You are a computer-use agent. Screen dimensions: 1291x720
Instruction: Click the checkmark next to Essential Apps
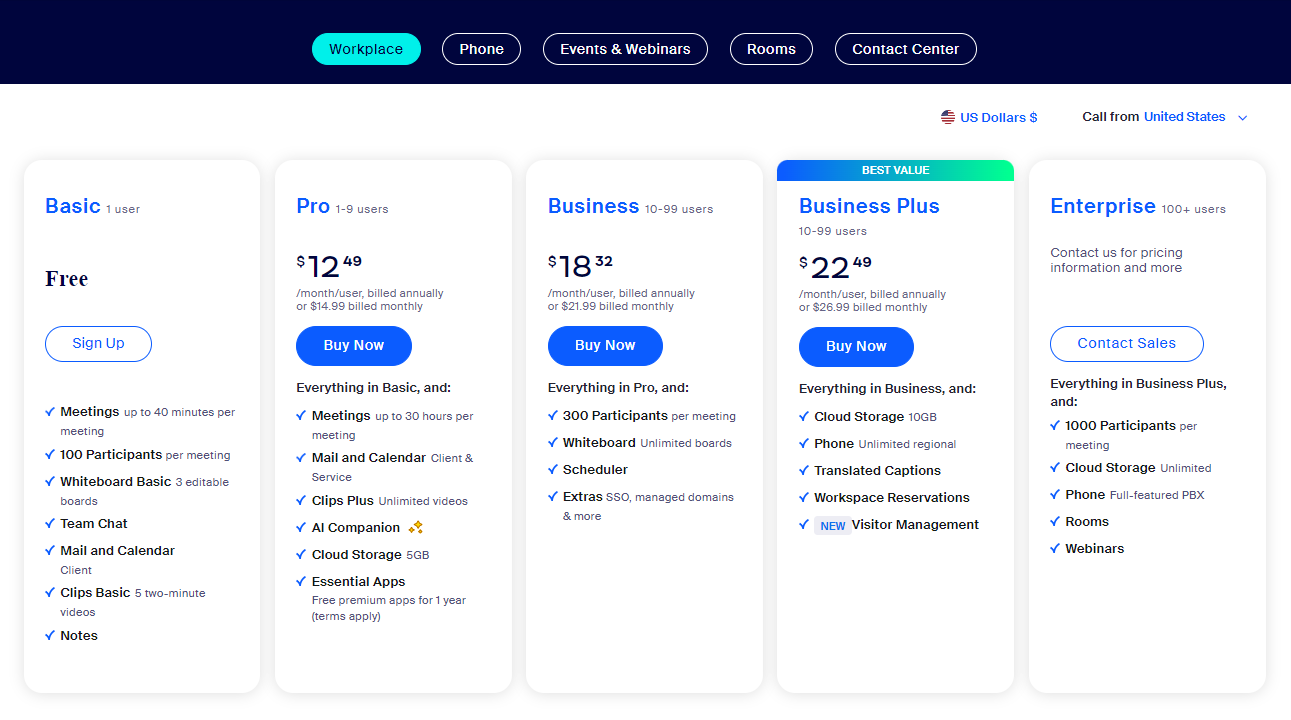coord(302,581)
